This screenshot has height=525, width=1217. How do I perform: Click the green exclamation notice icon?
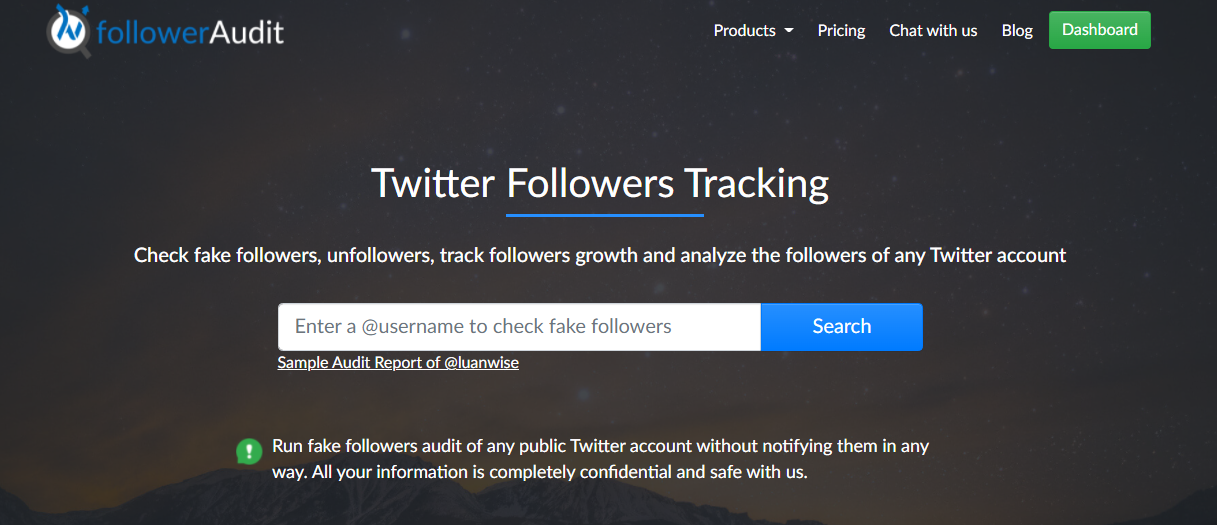pos(248,451)
